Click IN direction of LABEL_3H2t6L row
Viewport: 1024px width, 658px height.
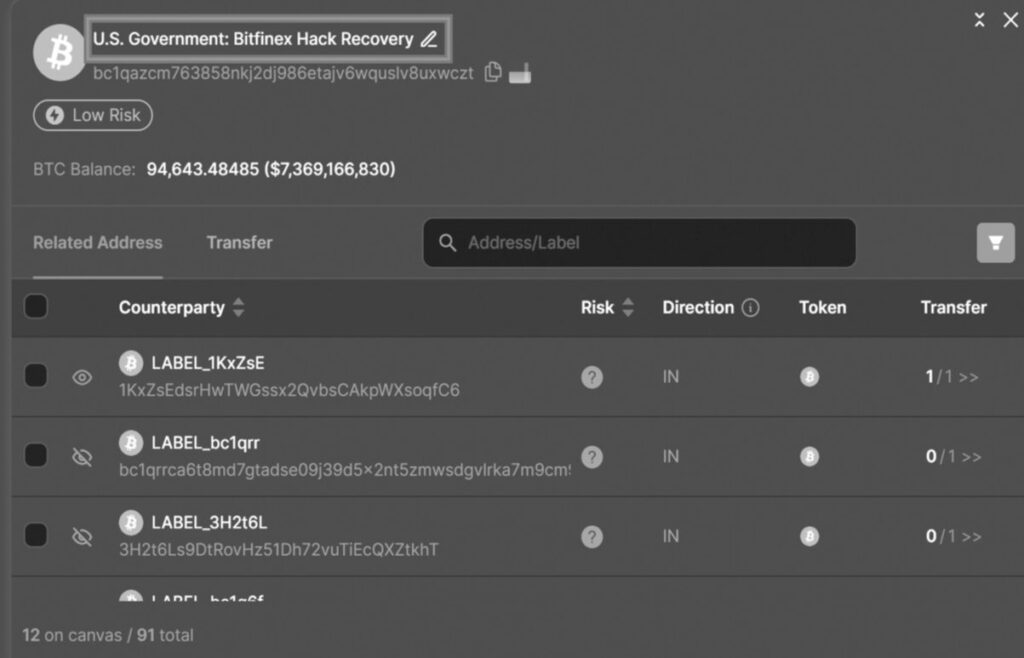[x=671, y=536]
